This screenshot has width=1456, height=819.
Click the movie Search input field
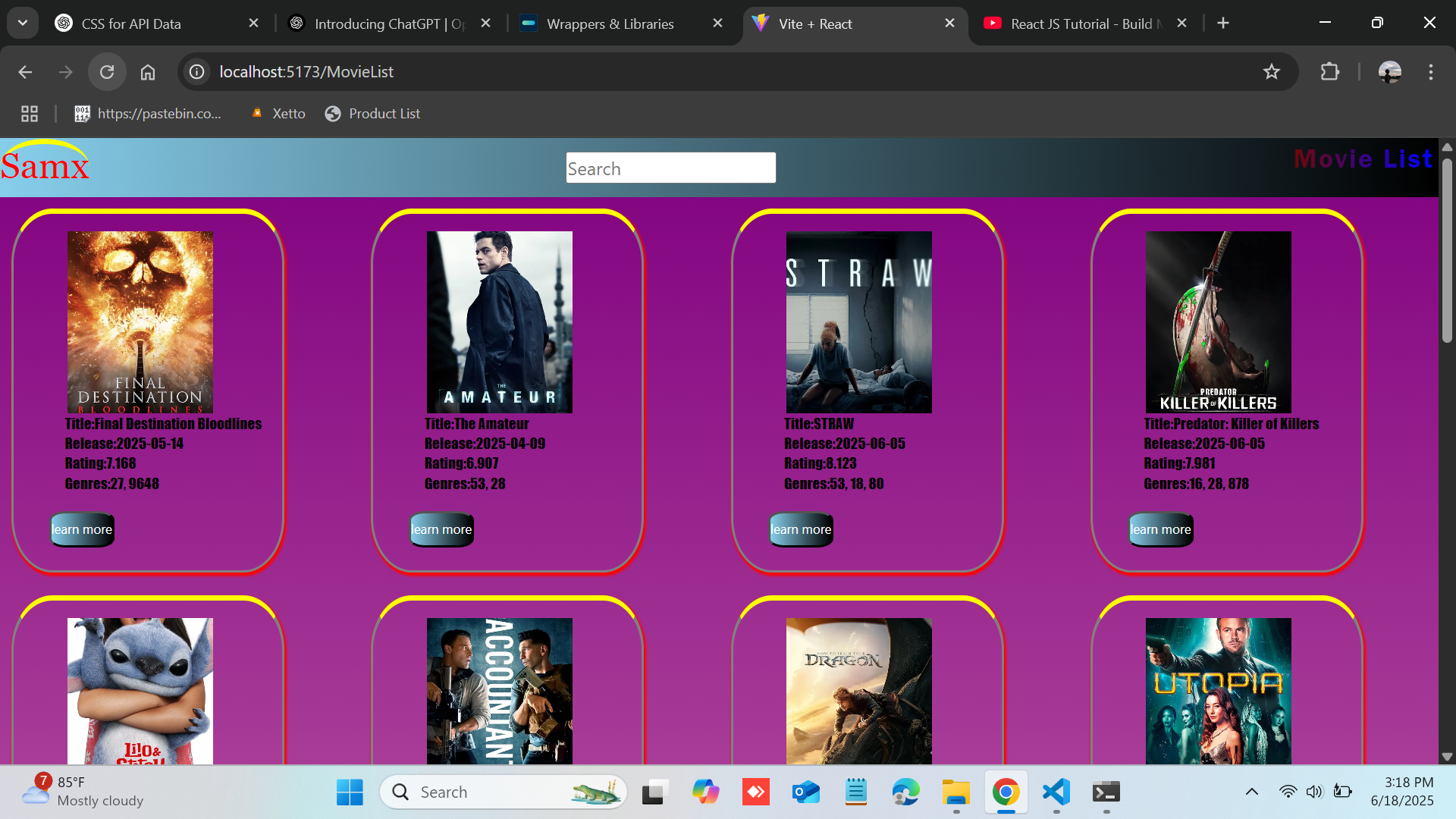click(x=670, y=168)
